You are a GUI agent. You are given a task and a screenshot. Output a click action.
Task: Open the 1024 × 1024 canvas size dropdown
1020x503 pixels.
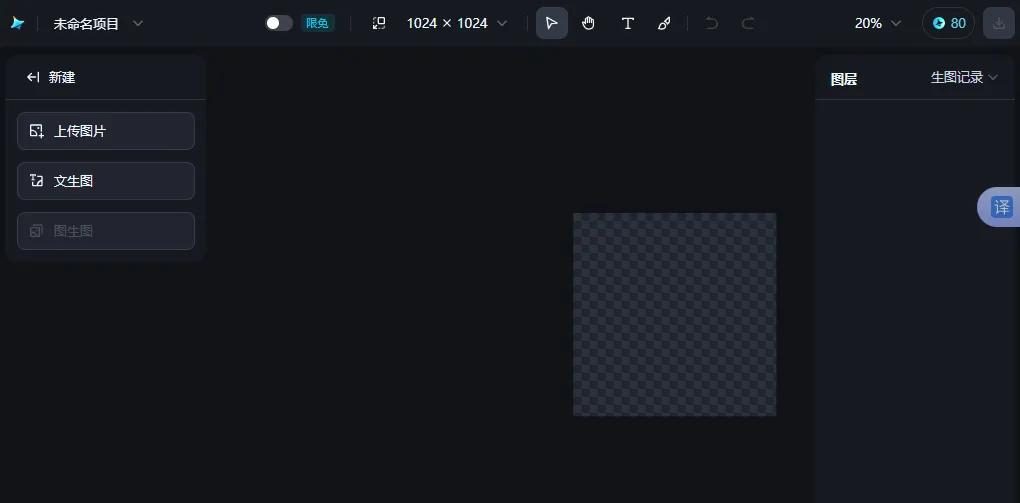457,23
